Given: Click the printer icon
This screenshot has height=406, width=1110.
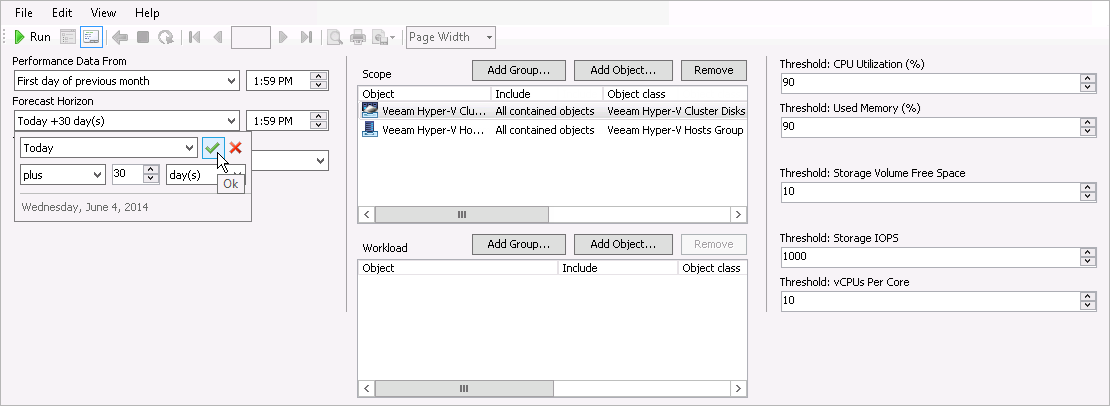Looking at the screenshot, I should 358,37.
